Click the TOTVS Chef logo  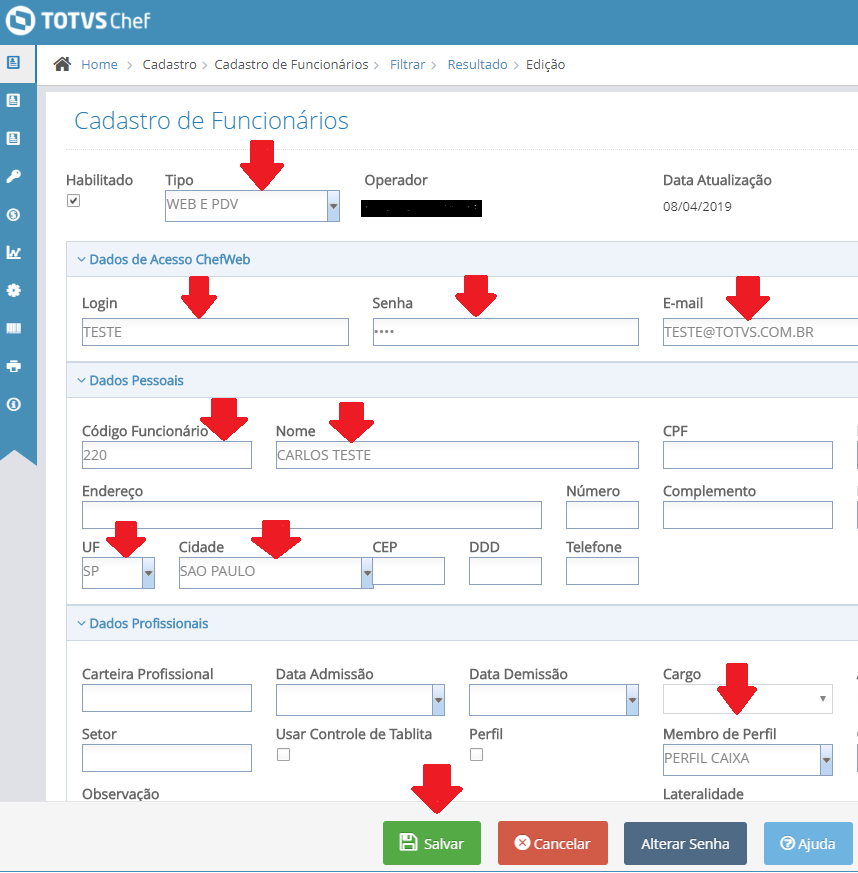pyautogui.click(x=77, y=21)
